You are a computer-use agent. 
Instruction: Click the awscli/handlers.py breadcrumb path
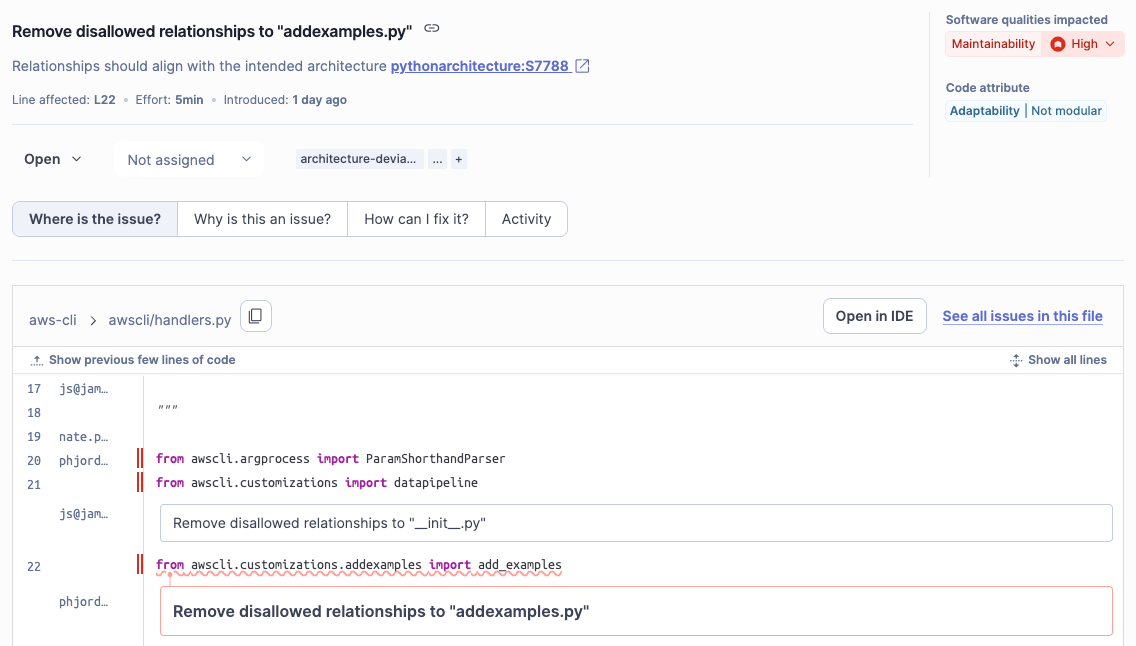[170, 320]
